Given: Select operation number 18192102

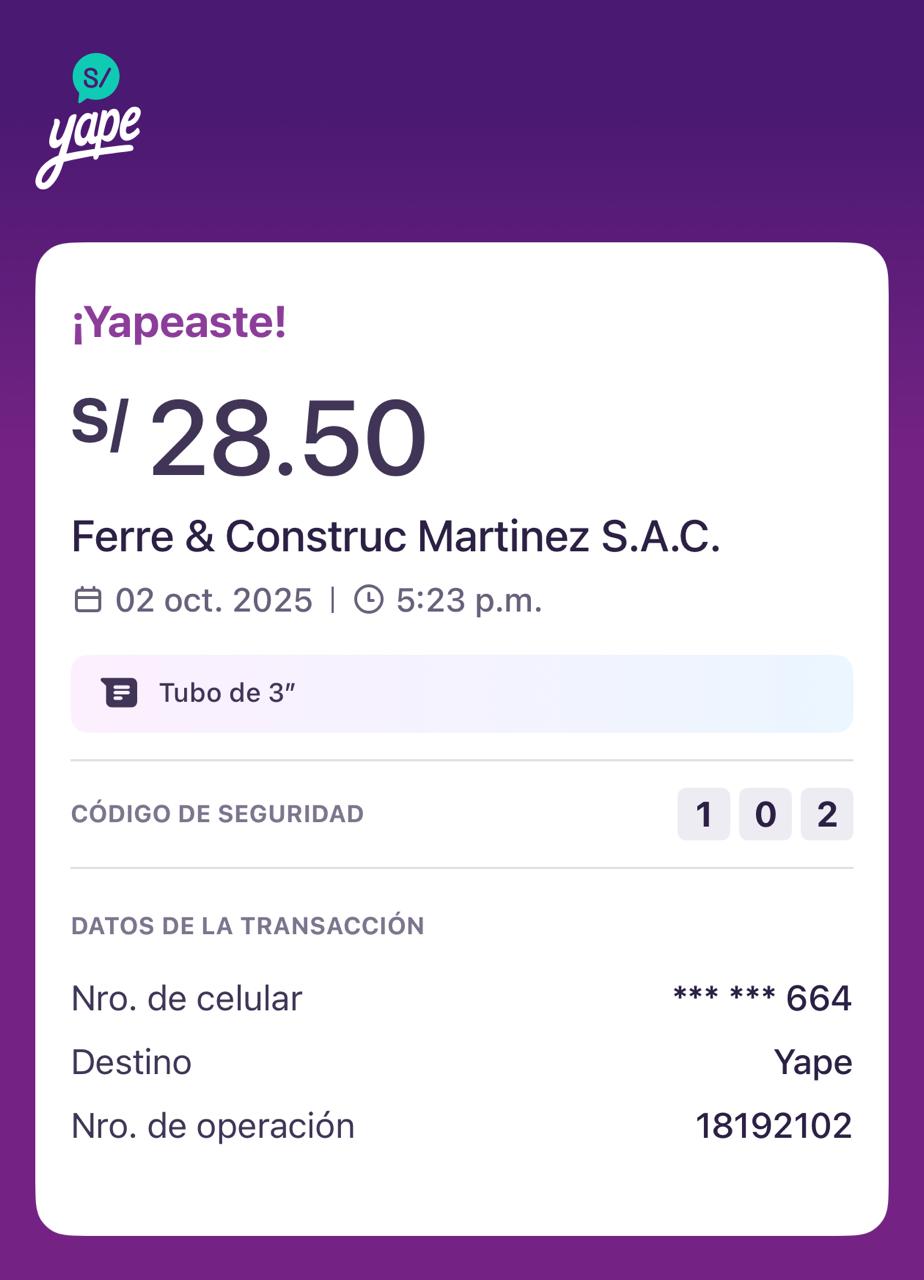Looking at the screenshot, I should point(774,1126).
